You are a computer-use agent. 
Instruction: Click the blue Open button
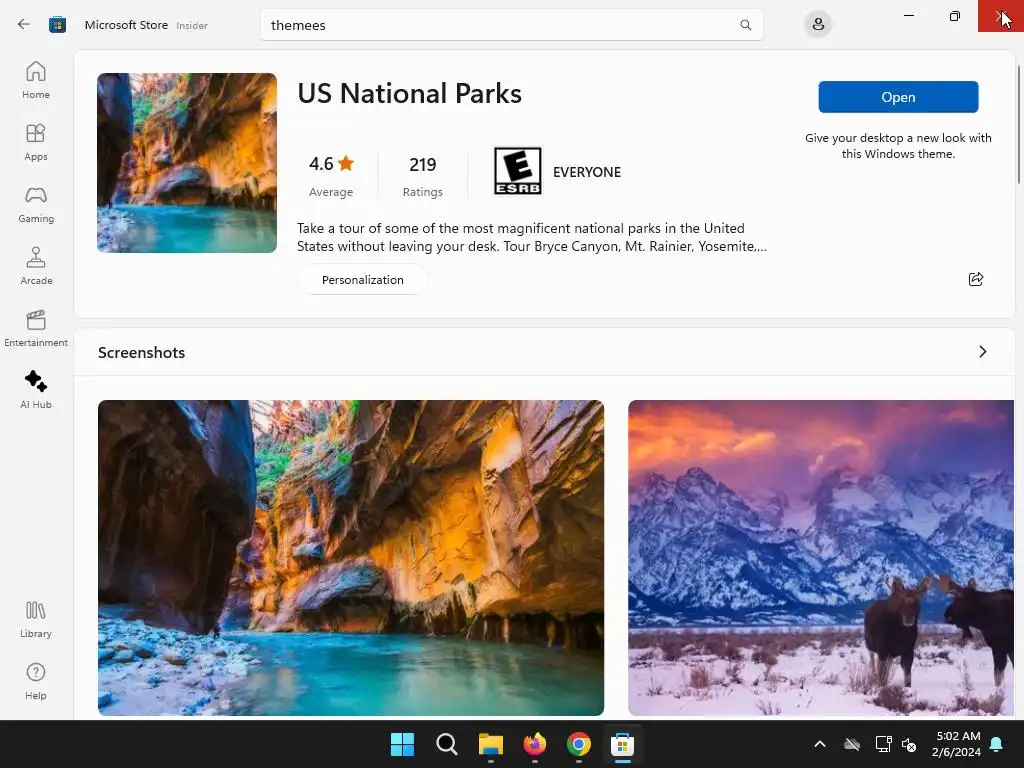898,97
